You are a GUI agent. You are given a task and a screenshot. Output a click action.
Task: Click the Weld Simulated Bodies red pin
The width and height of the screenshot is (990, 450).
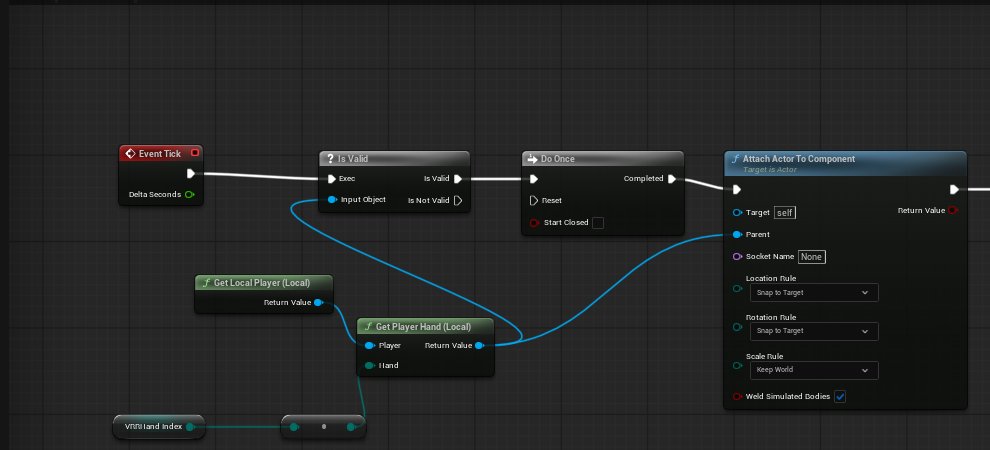click(737, 396)
